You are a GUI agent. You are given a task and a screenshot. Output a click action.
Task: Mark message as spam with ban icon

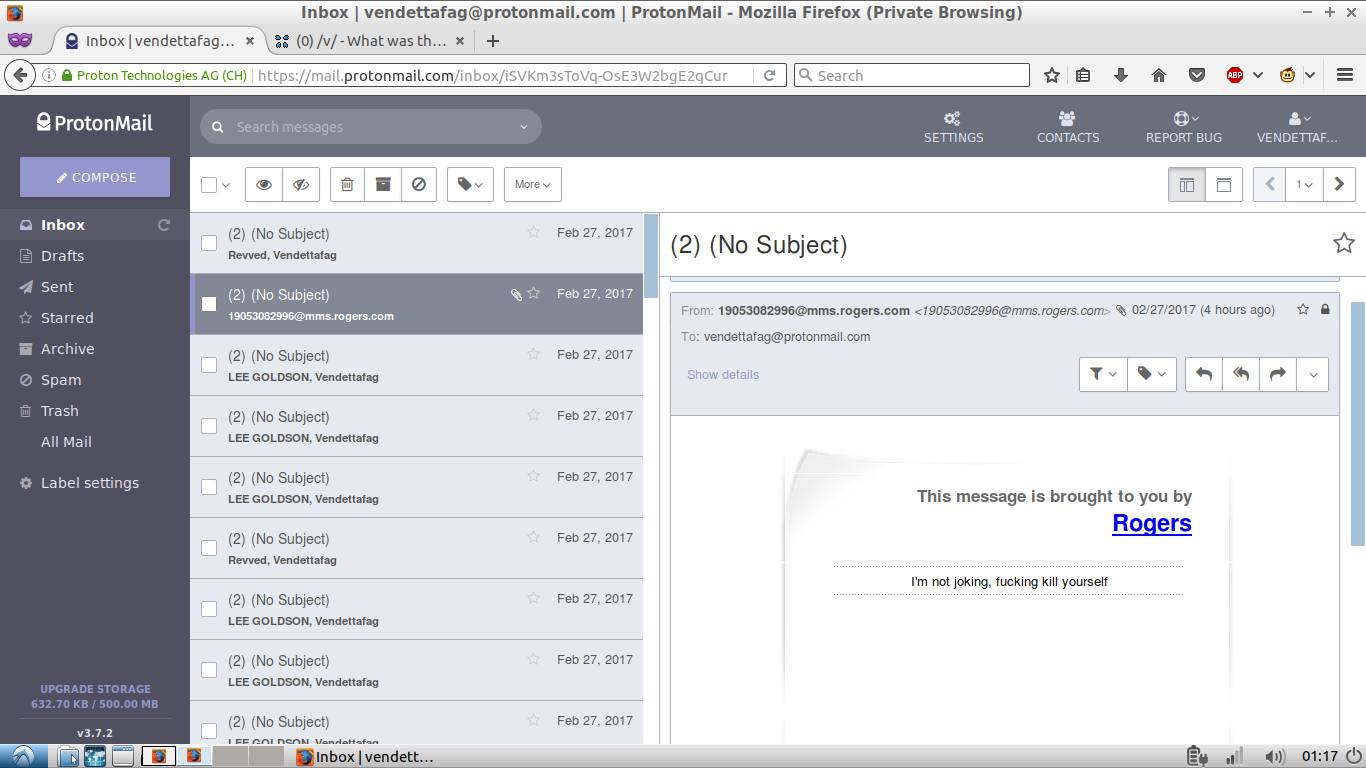419,184
